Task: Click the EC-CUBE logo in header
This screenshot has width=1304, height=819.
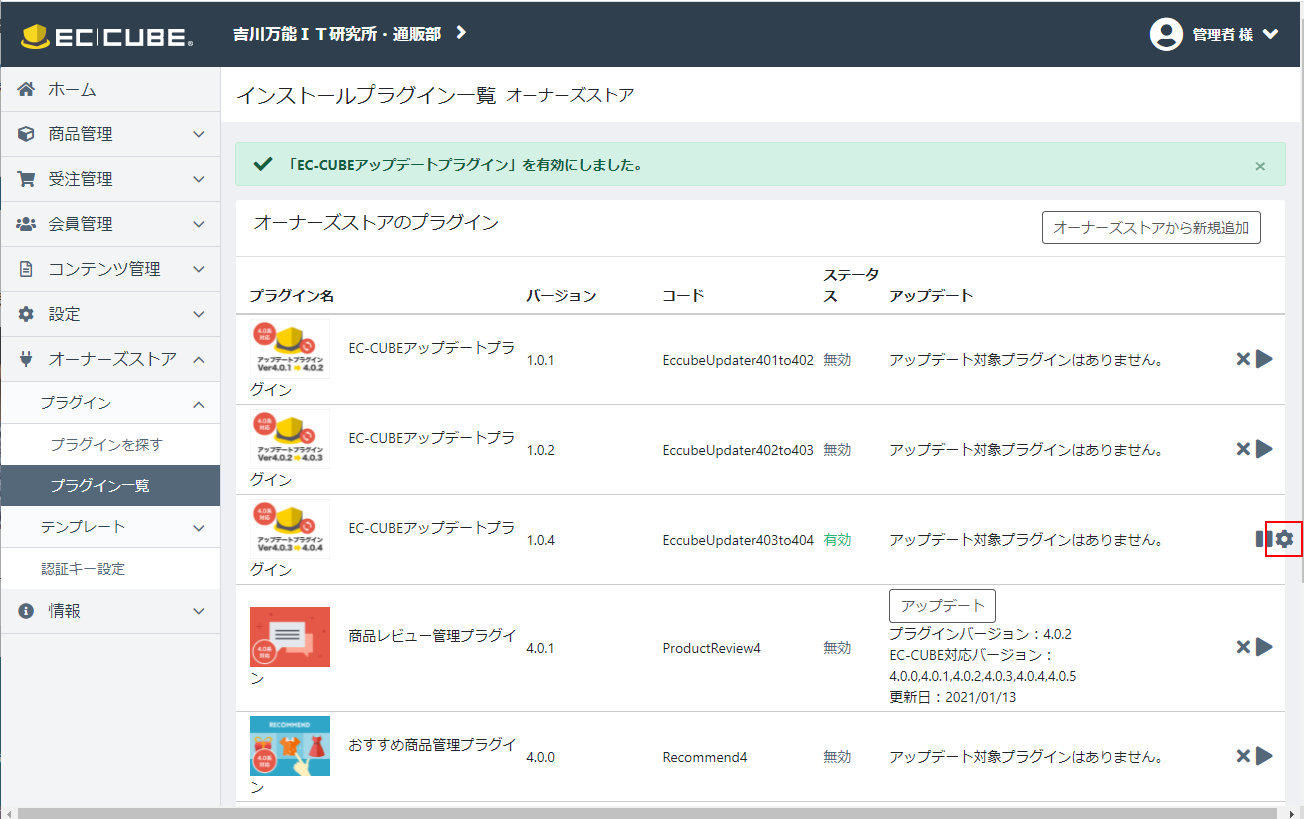Action: point(107,36)
